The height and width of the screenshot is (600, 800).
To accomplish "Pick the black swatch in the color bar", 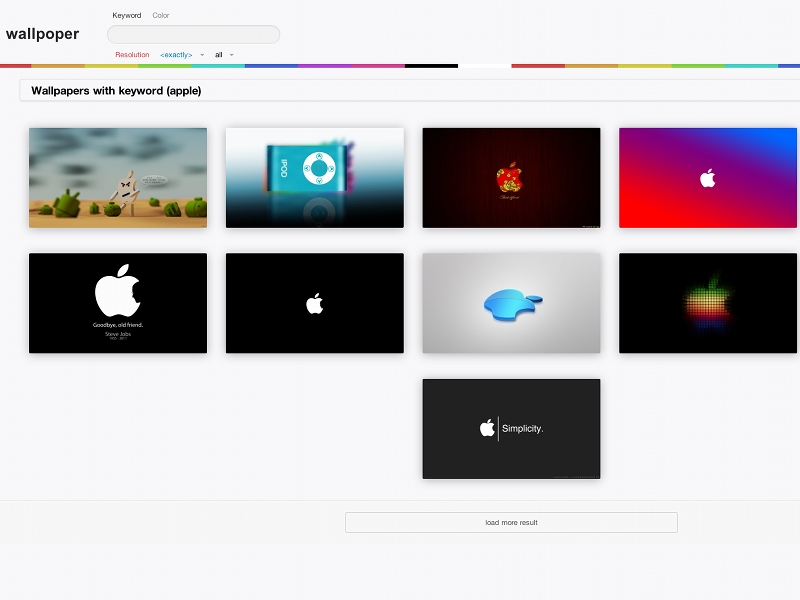I will (x=431, y=66).
